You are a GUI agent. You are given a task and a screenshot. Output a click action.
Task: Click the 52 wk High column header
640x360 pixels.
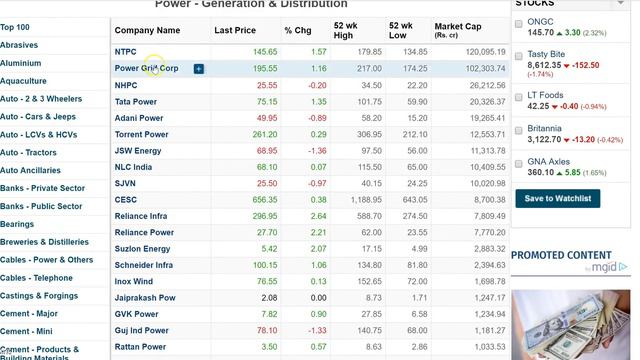point(345,31)
